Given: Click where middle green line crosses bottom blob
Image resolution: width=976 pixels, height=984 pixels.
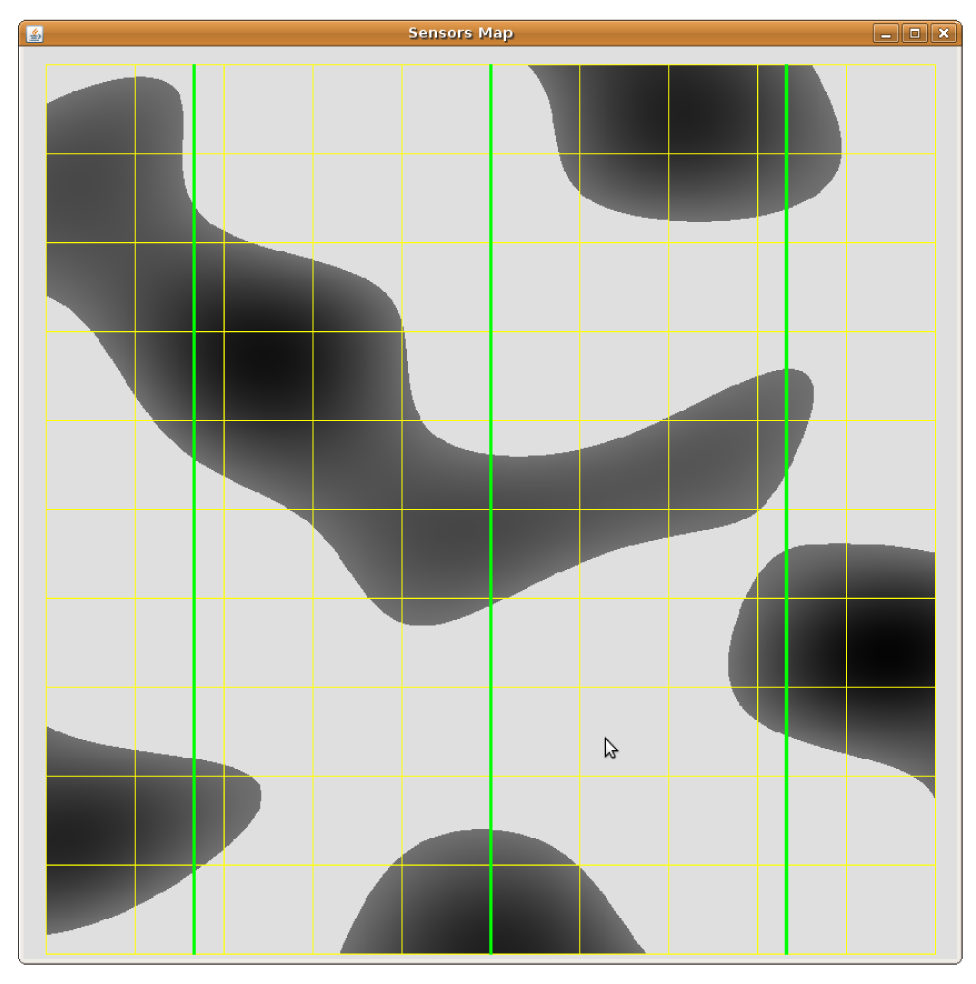Looking at the screenshot, I should click(x=491, y=890).
